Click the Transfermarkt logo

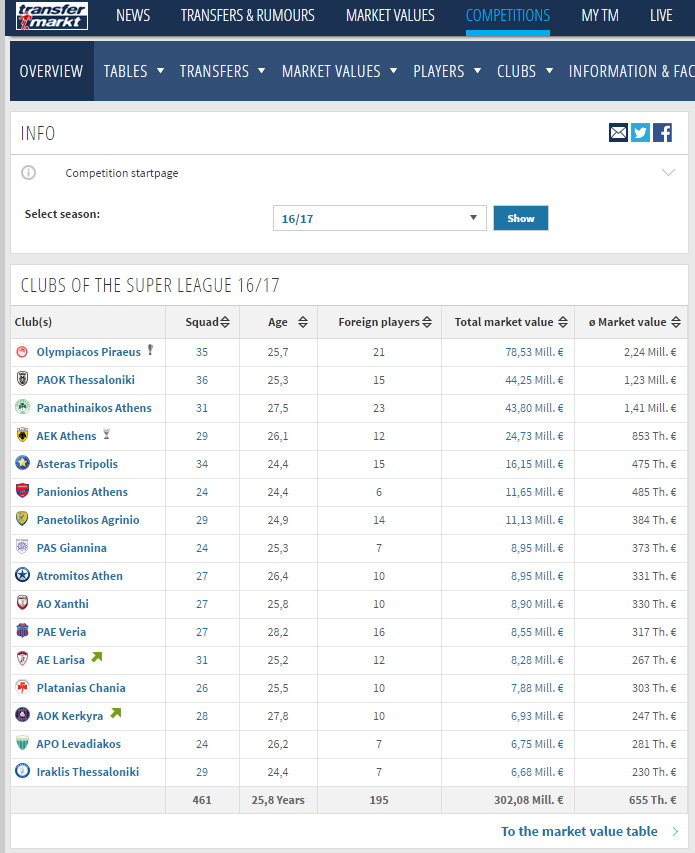[x=52, y=16]
